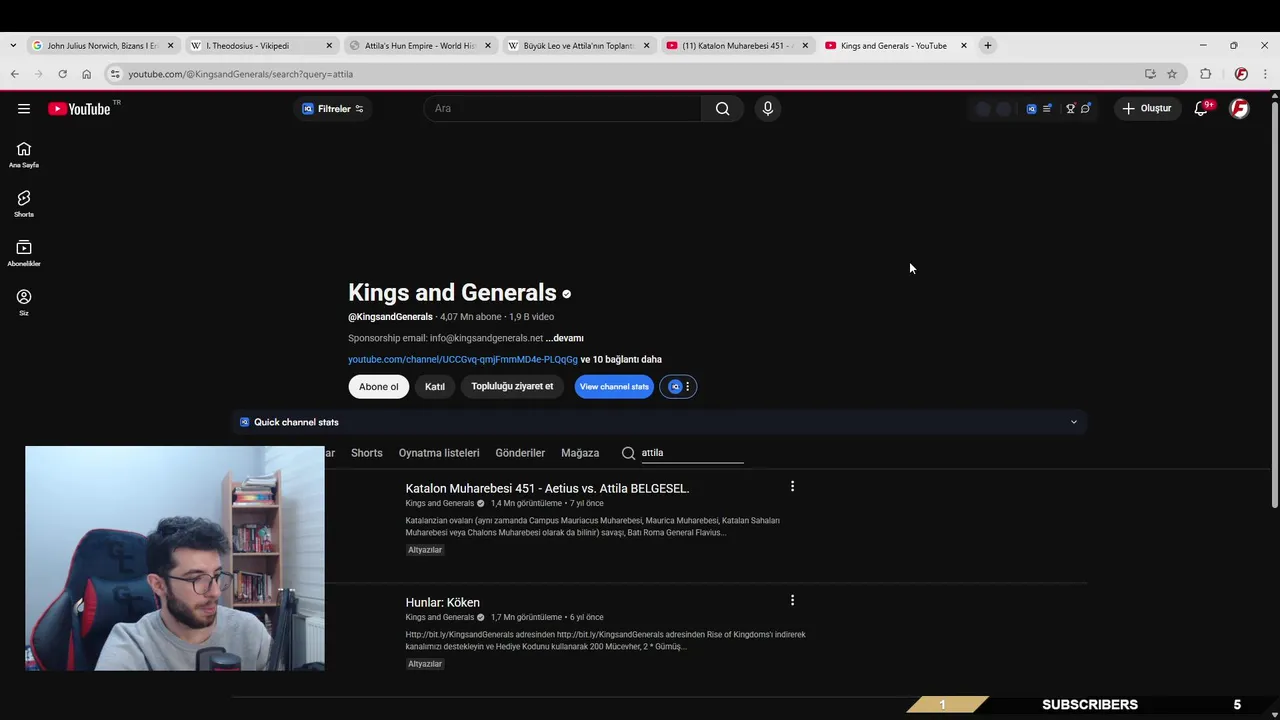
Task: Open the channel Shorts tab
Action: (x=366, y=453)
